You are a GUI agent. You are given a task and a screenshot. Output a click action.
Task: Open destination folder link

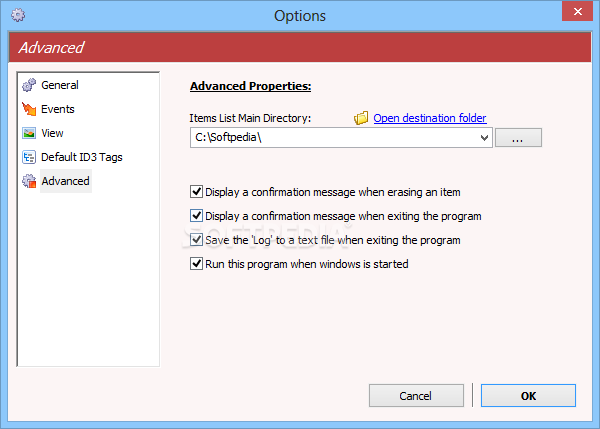(x=430, y=118)
